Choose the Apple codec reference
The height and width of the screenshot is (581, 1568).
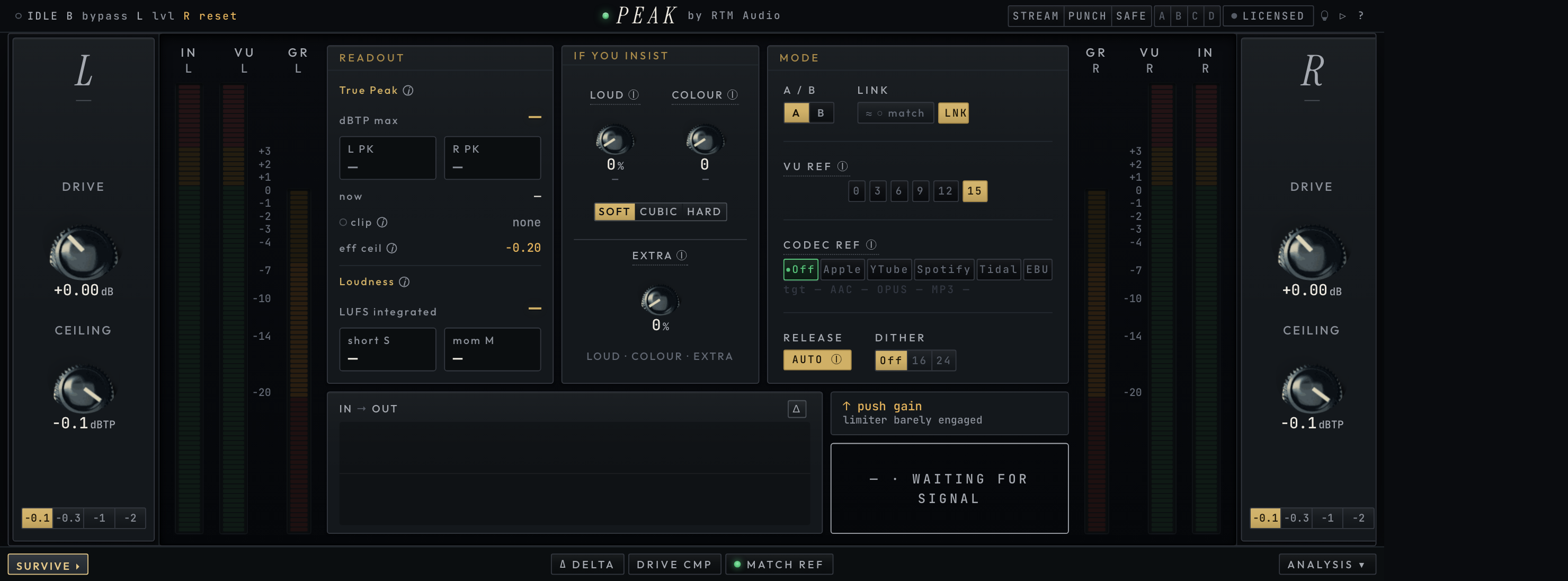tap(842, 269)
